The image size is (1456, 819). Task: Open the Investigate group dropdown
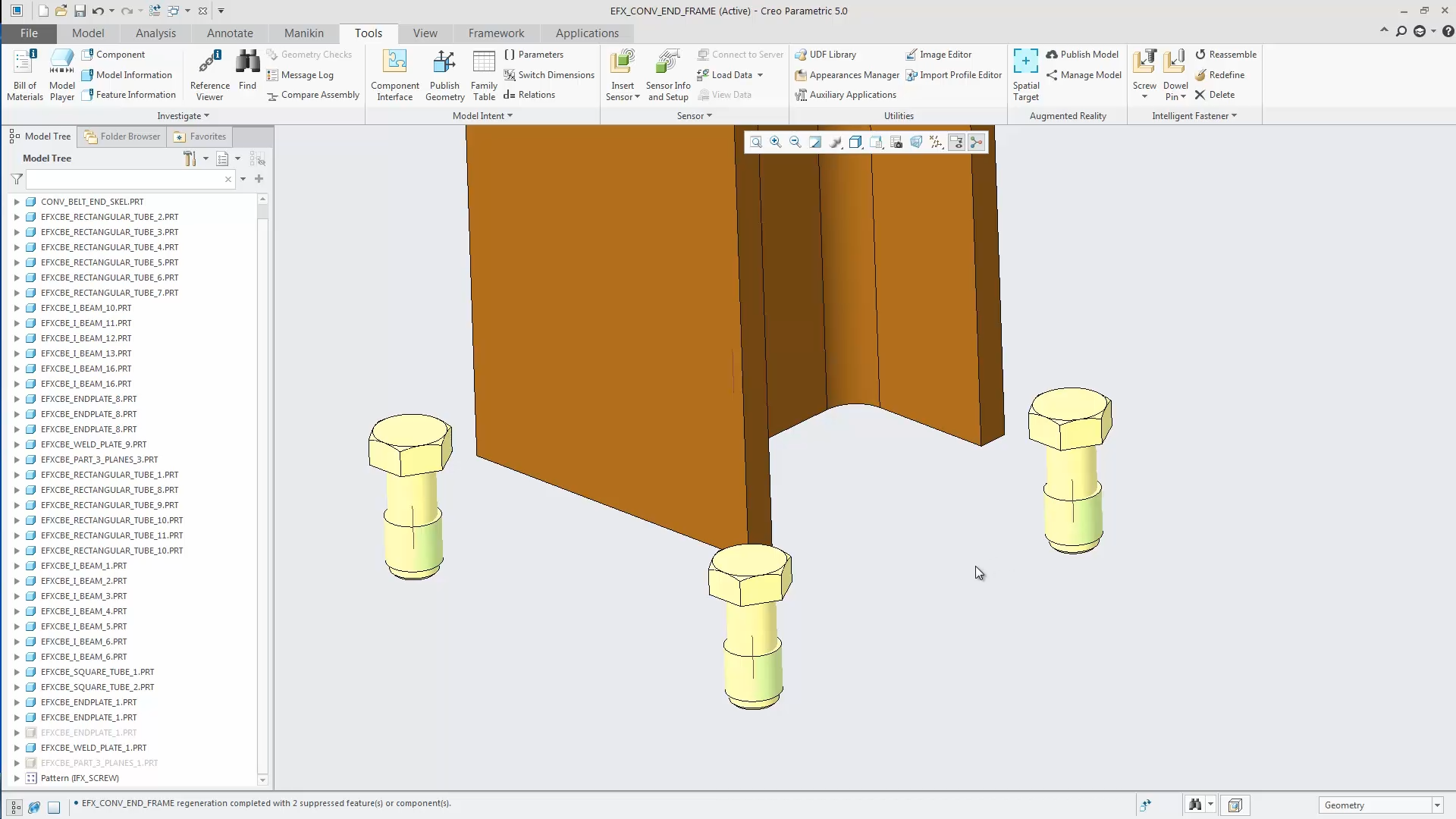183,116
